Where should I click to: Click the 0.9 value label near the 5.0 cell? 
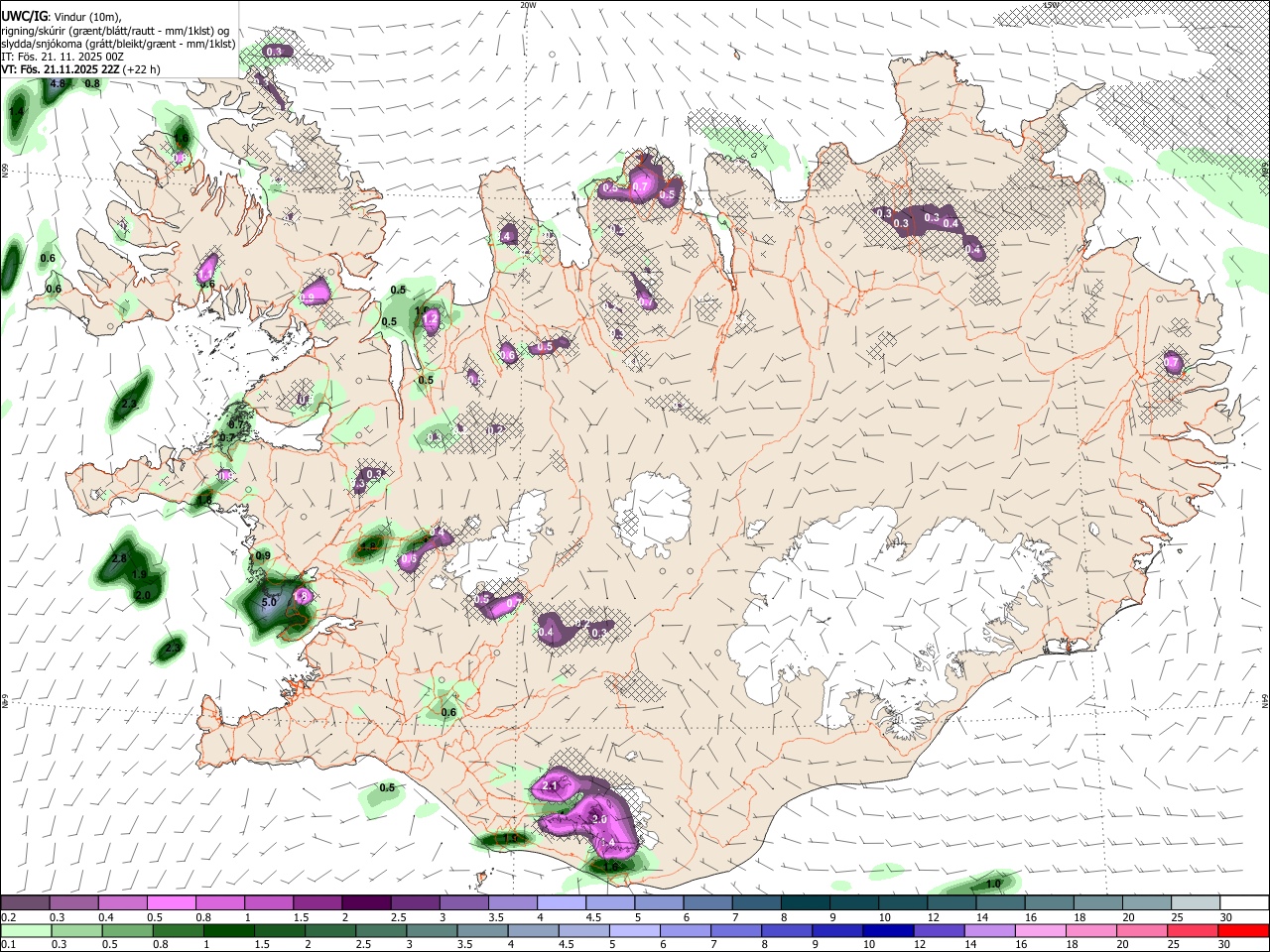(x=263, y=556)
